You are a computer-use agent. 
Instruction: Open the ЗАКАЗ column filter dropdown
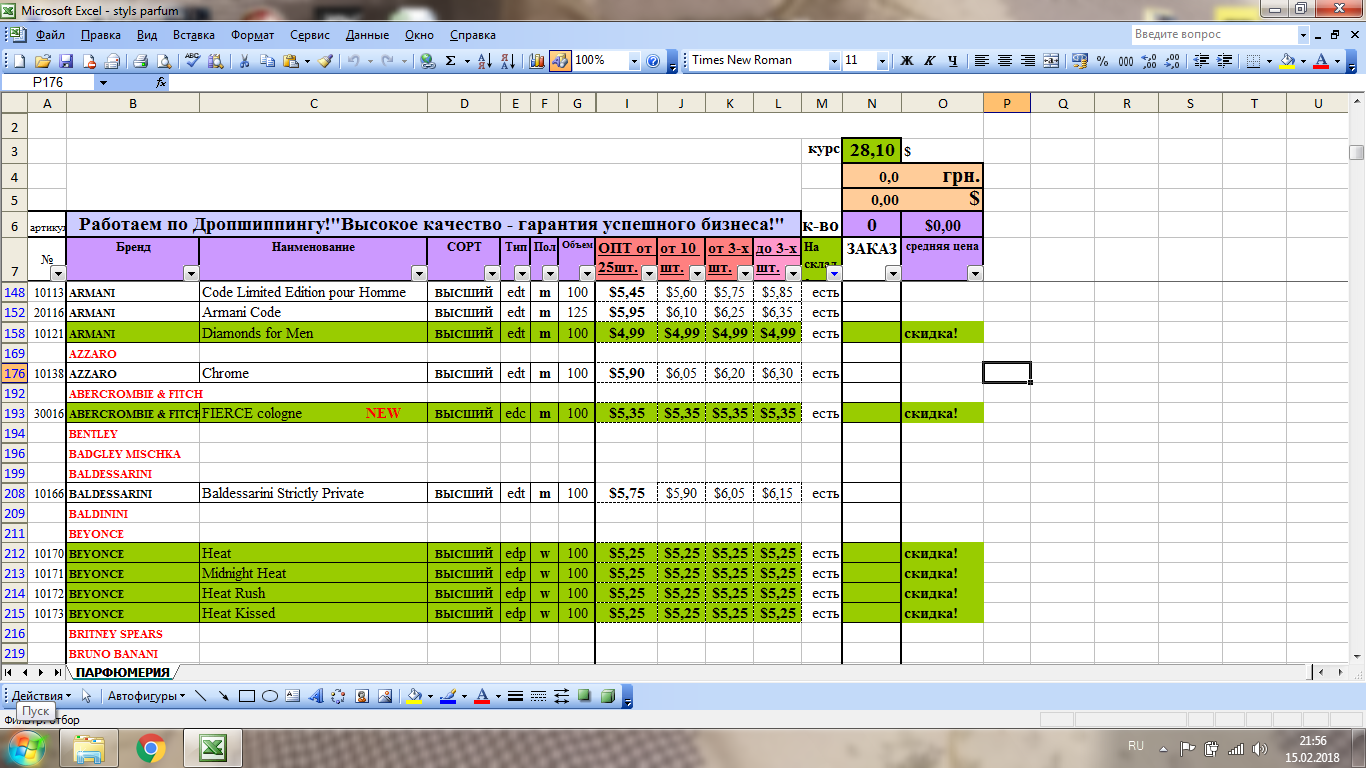coord(892,273)
